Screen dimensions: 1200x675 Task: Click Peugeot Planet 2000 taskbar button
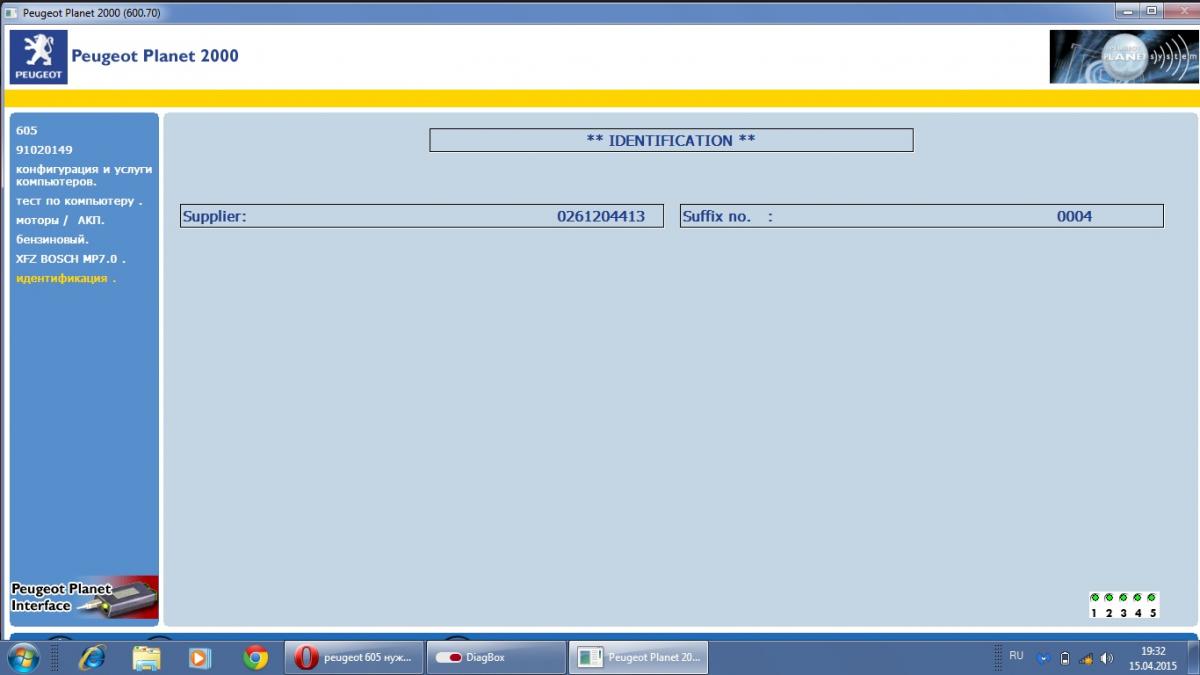pyautogui.click(x=639, y=657)
